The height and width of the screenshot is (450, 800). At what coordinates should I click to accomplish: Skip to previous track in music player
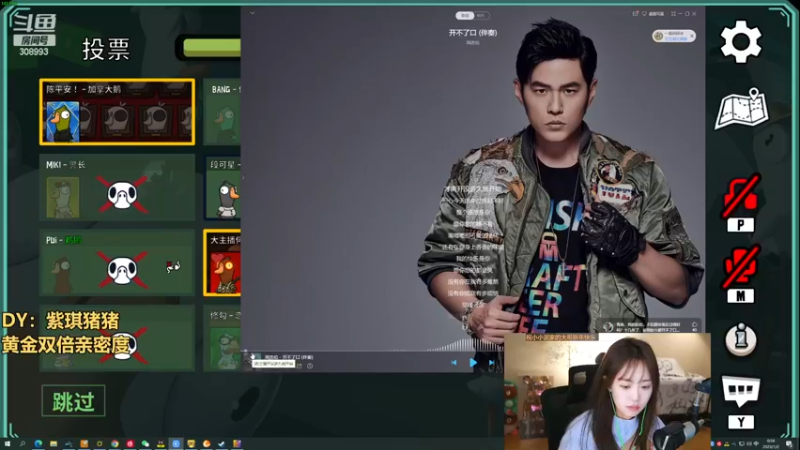click(x=454, y=363)
